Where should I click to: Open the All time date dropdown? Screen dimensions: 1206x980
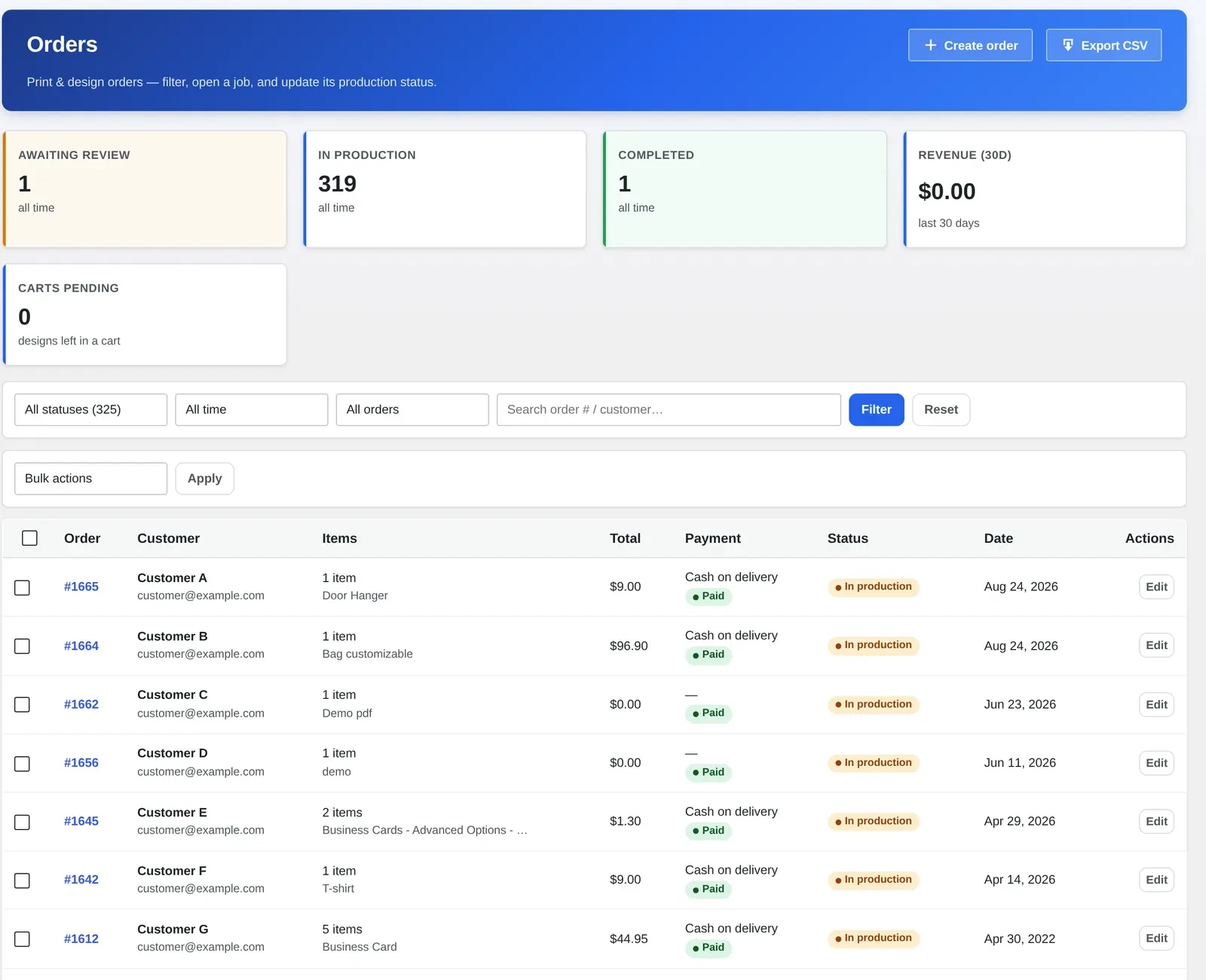tap(251, 409)
